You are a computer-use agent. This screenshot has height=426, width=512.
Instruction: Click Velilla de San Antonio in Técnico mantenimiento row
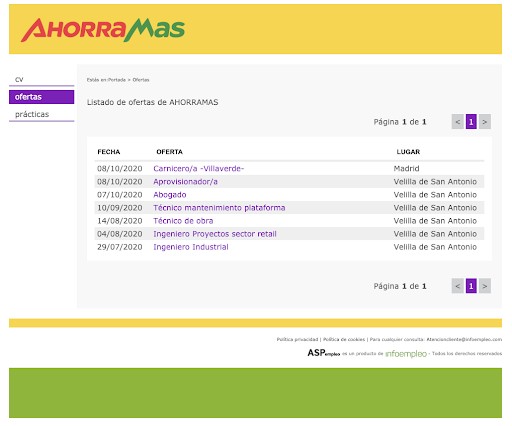click(435, 208)
